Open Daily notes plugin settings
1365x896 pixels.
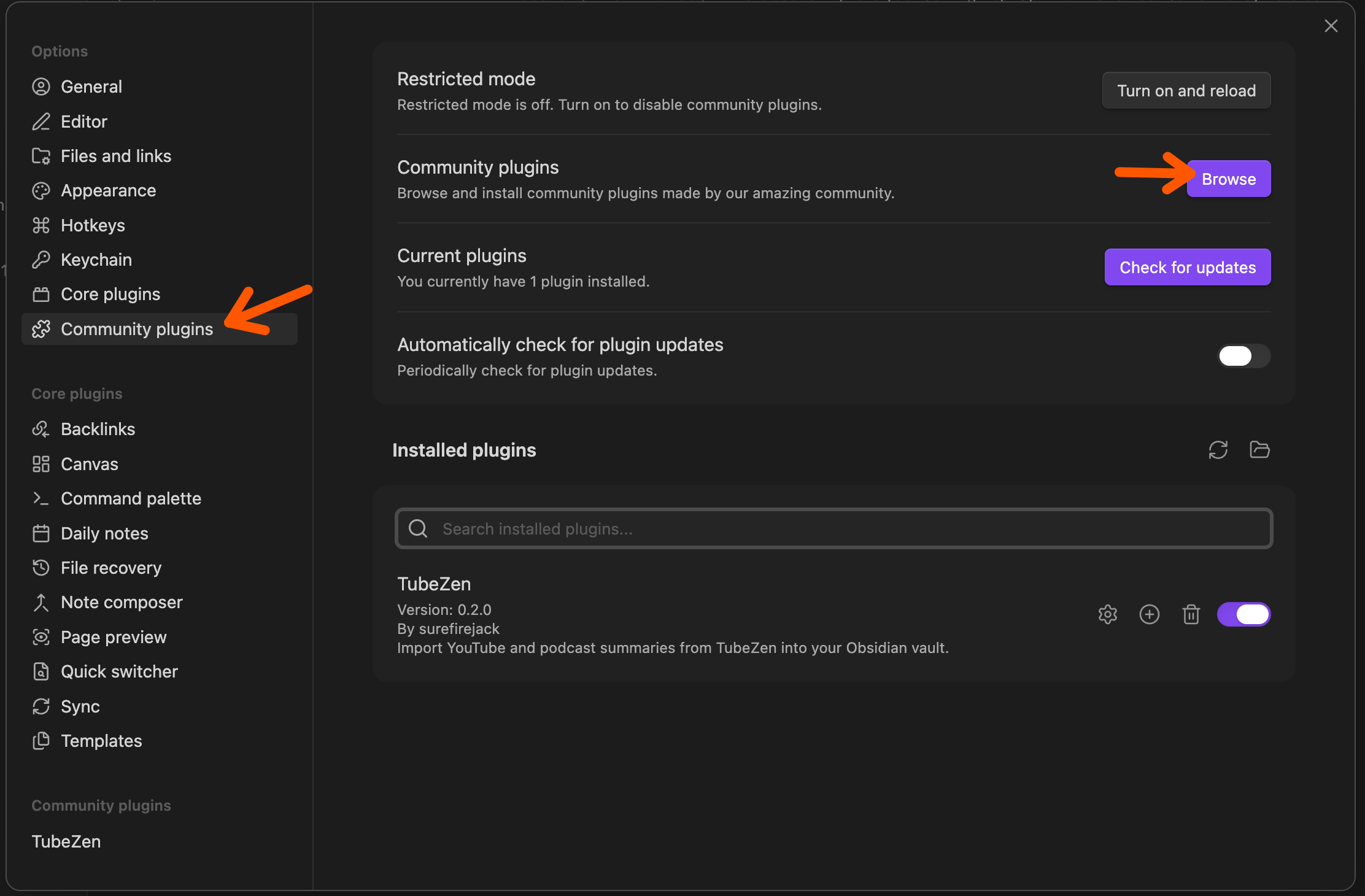(x=160, y=533)
